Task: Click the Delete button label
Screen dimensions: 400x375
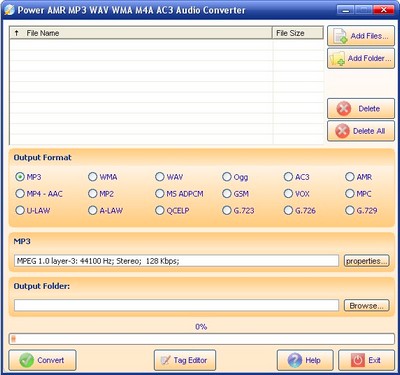Action: 369,109
